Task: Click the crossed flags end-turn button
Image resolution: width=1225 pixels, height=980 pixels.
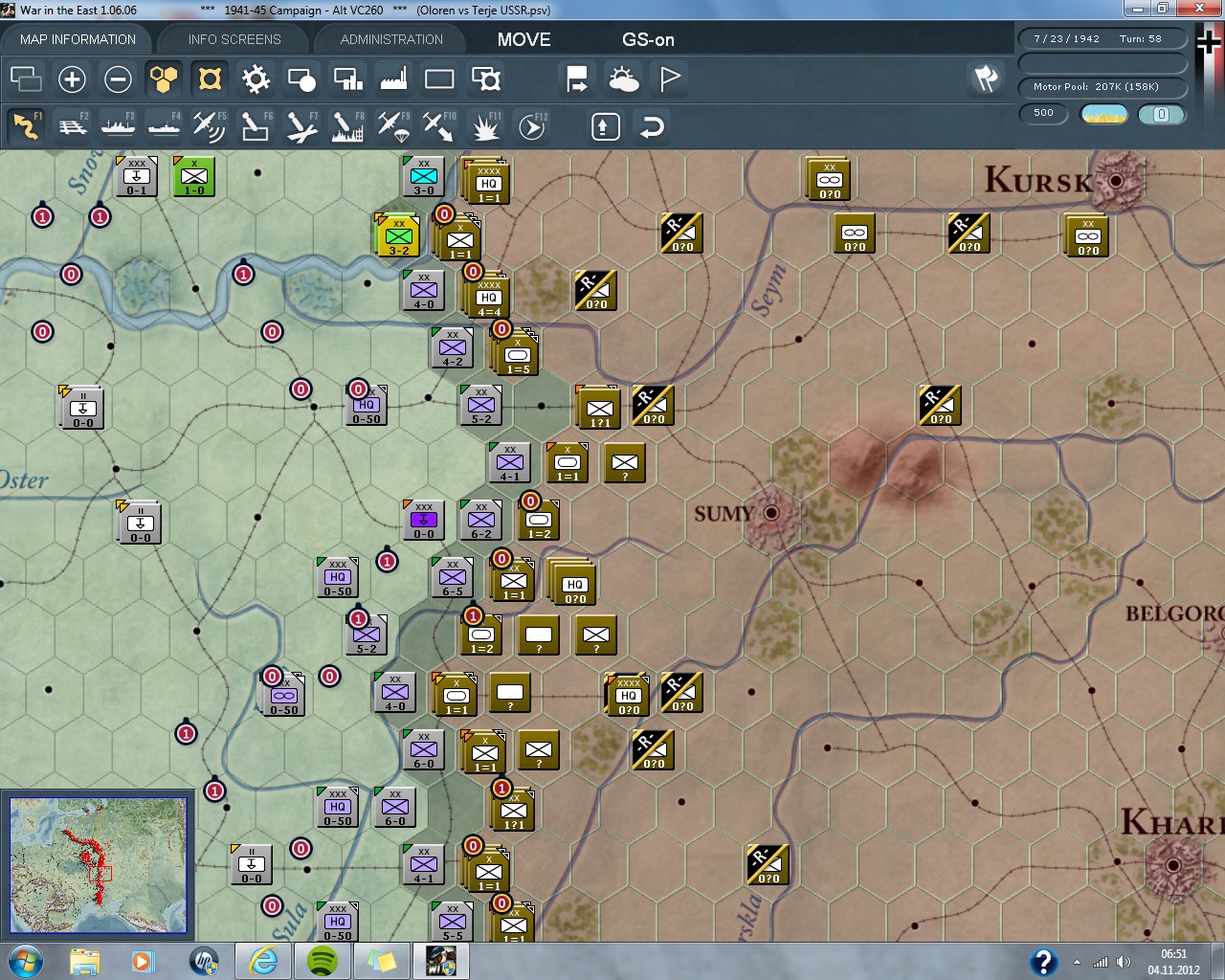Action: coord(986,79)
